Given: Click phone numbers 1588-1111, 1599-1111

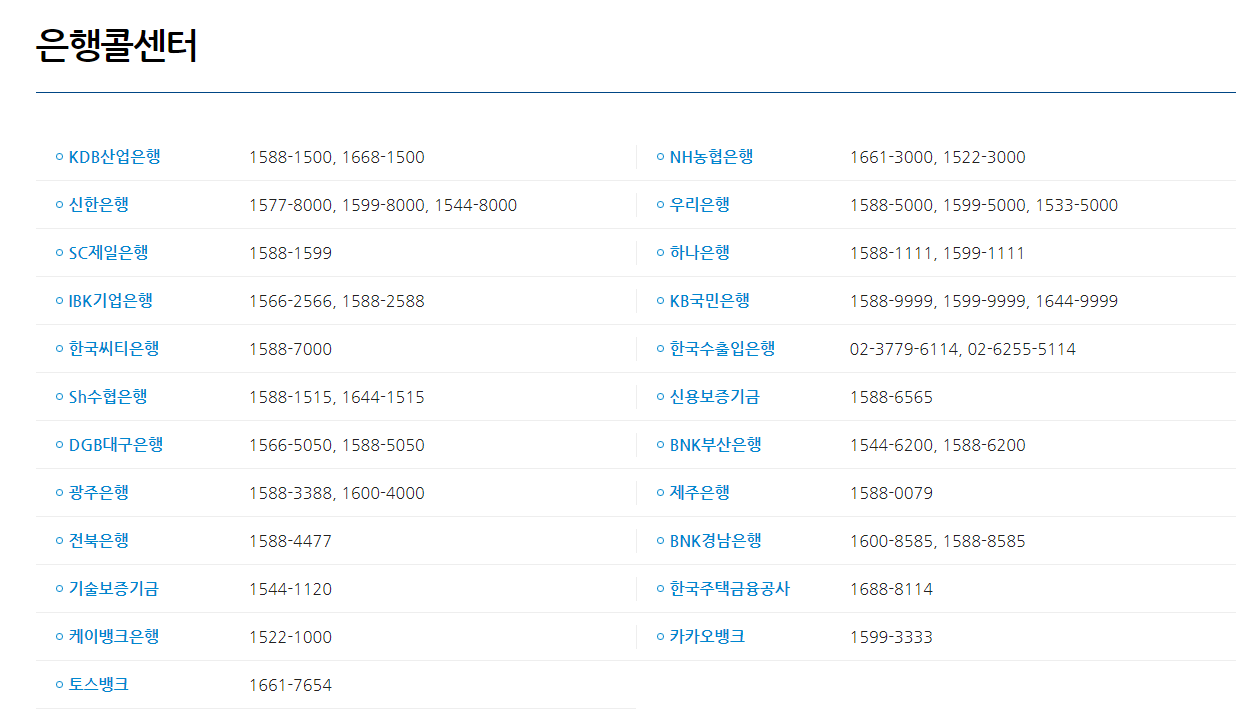Looking at the screenshot, I should pyautogui.click(x=937, y=253).
